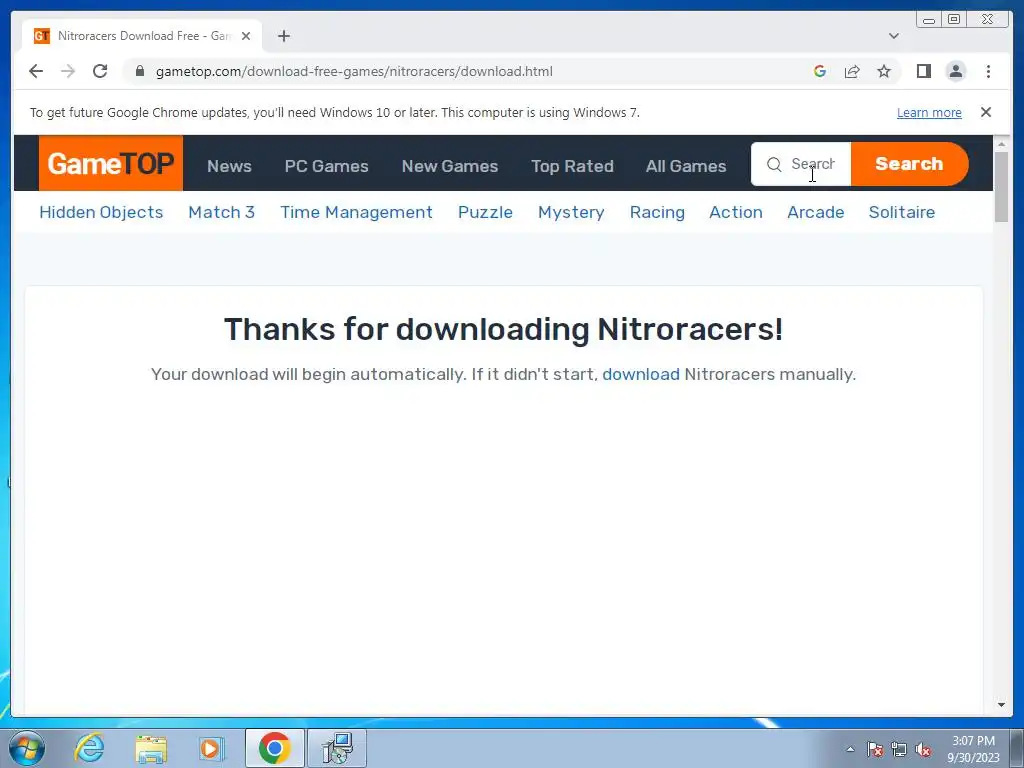The width and height of the screenshot is (1024, 768).
Task: Open the installer program taskbar icon
Action: coord(337,748)
